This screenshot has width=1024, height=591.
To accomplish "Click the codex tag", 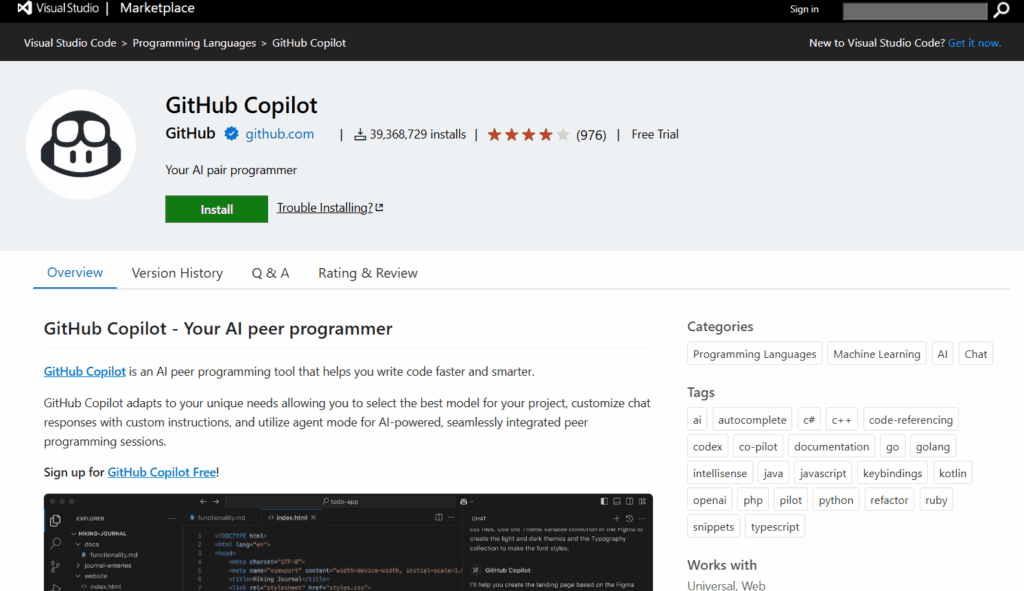I will click(x=707, y=447).
